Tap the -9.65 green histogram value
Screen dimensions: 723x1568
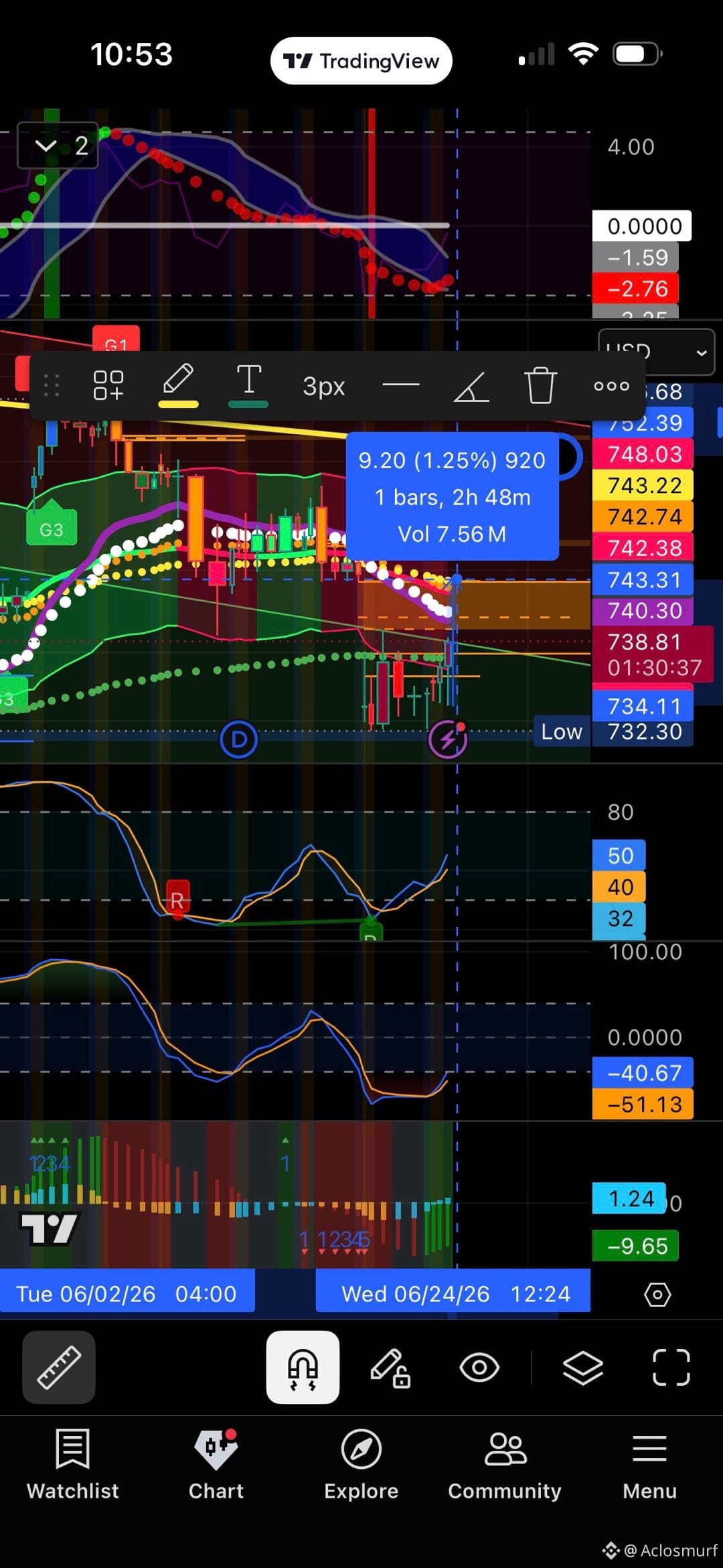pos(635,1246)
